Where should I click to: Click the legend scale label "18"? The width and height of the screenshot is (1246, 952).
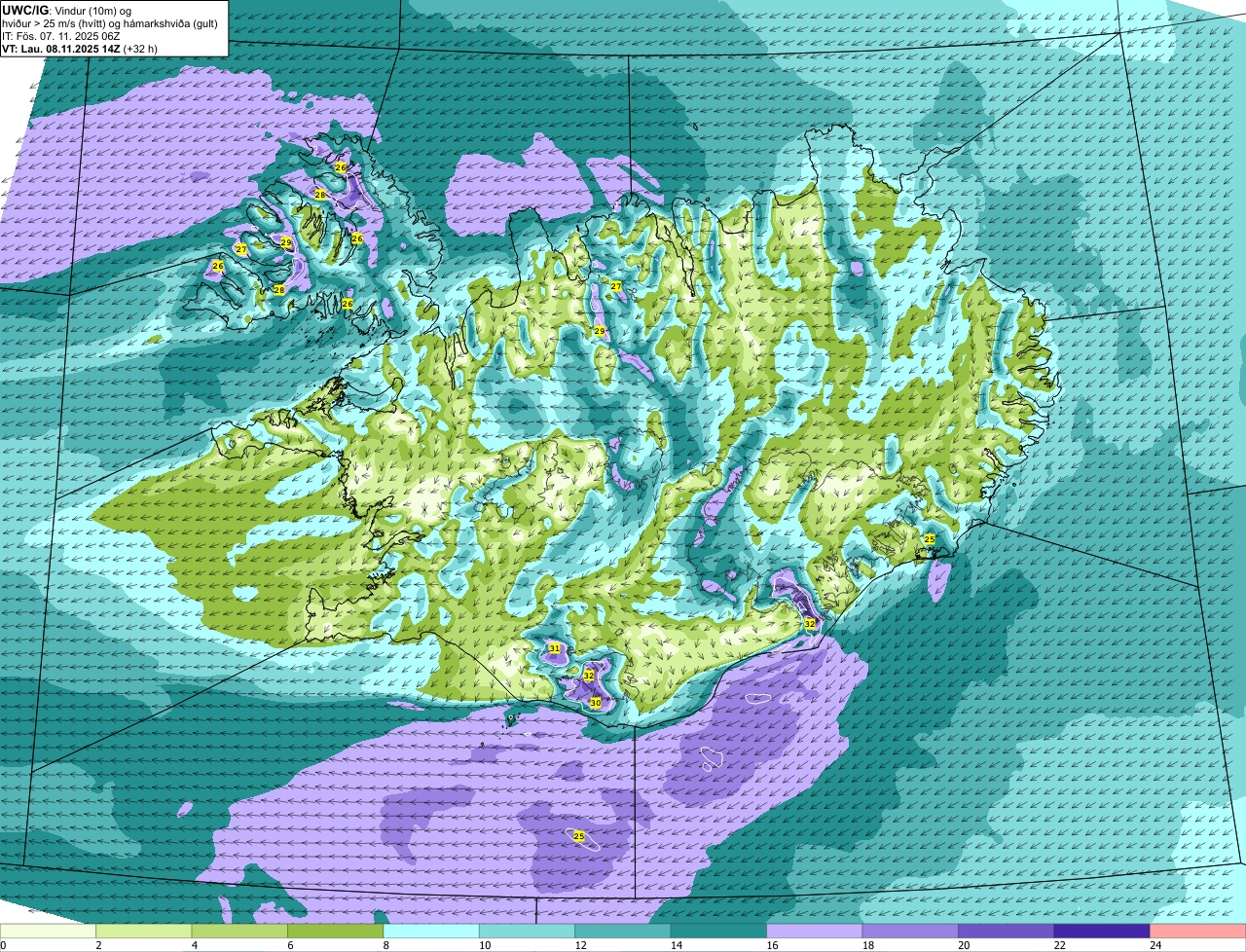[868, 945]
